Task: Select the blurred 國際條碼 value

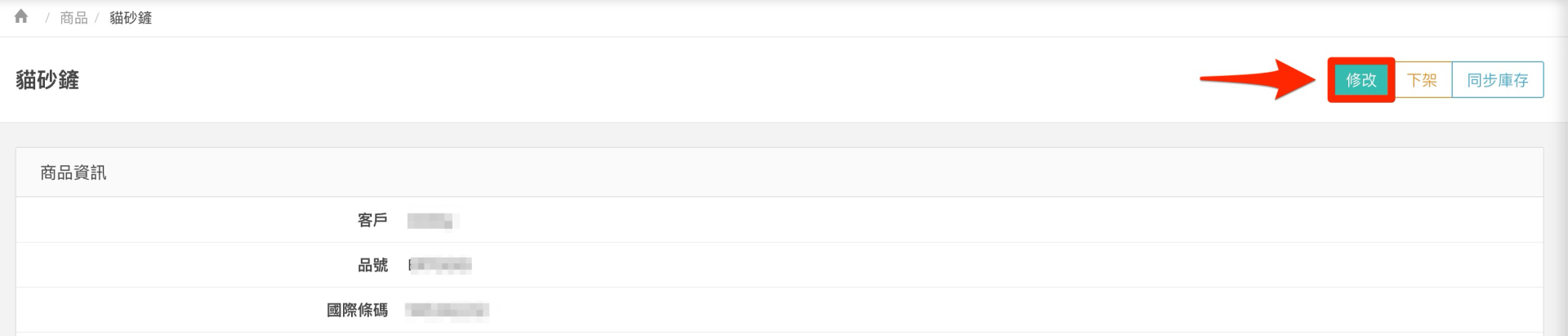Action: [447, 310]
